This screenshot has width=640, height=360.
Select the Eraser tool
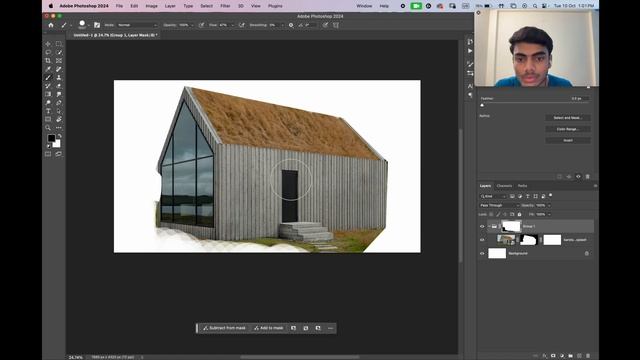[x=59, y=86]
